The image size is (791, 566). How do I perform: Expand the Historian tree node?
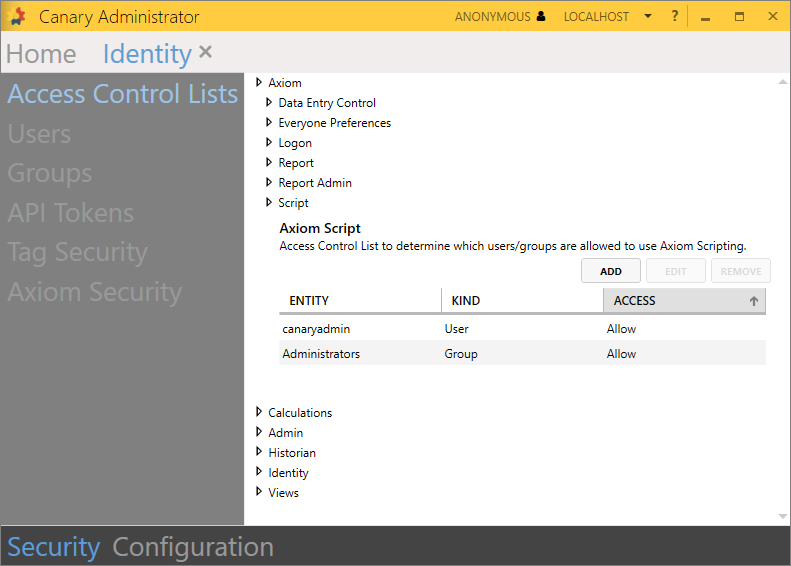pyautogui.click(x=259, y=452)
